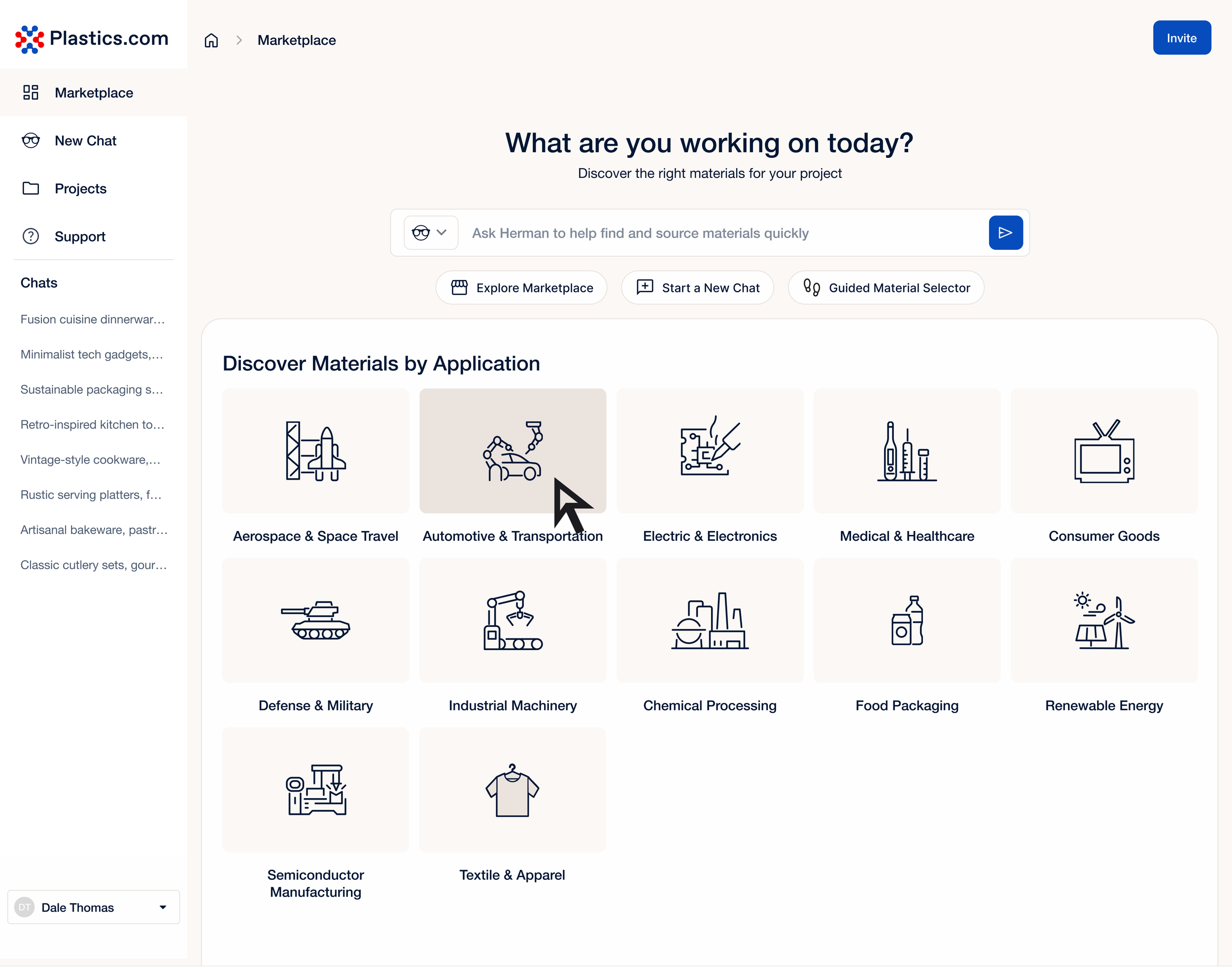1232x978 pixels.
Task: Open the Support sidebar item
Action: click(80, 237)
